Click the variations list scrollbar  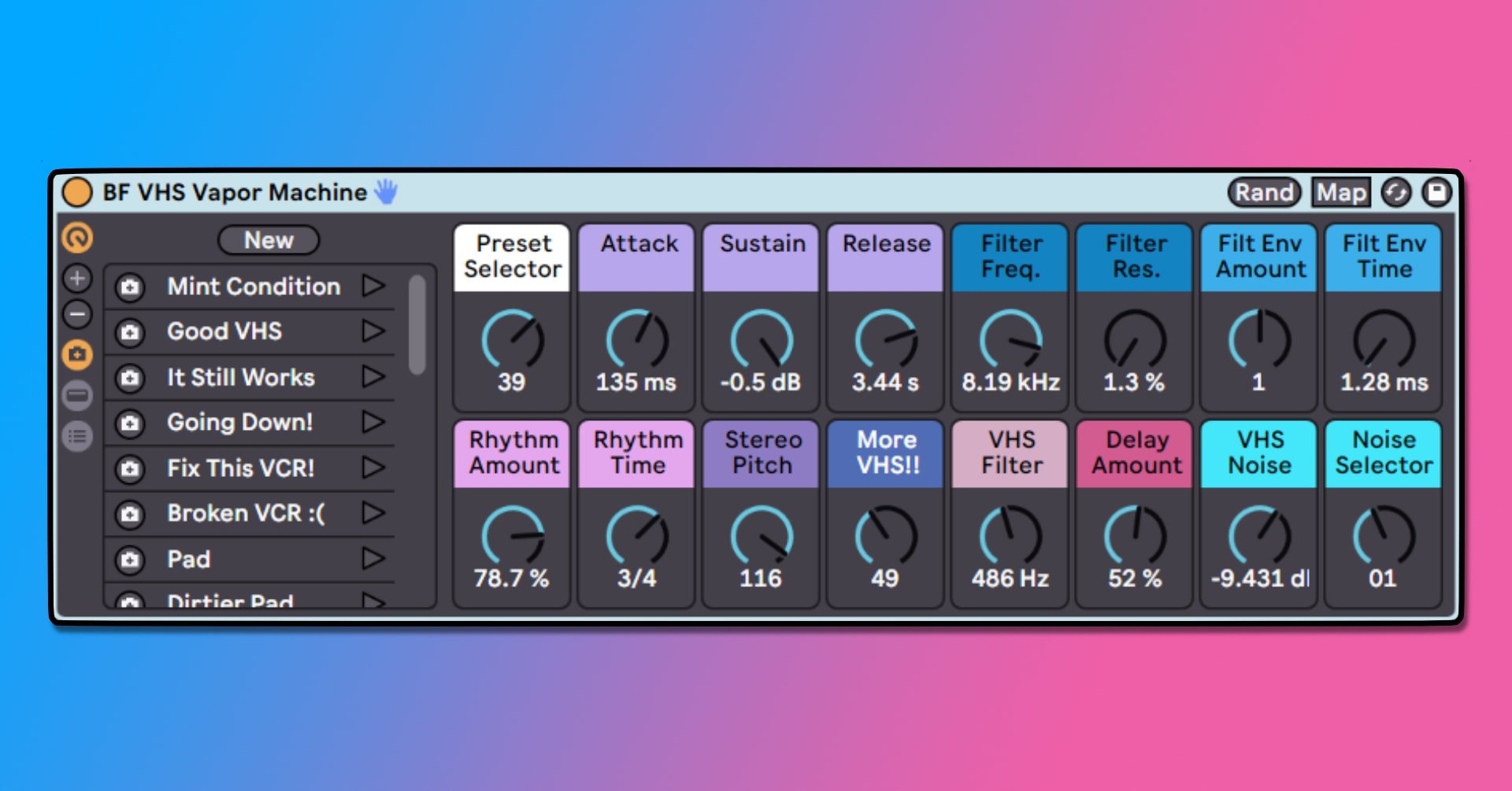pyautogui.click(x=417, y=324)
